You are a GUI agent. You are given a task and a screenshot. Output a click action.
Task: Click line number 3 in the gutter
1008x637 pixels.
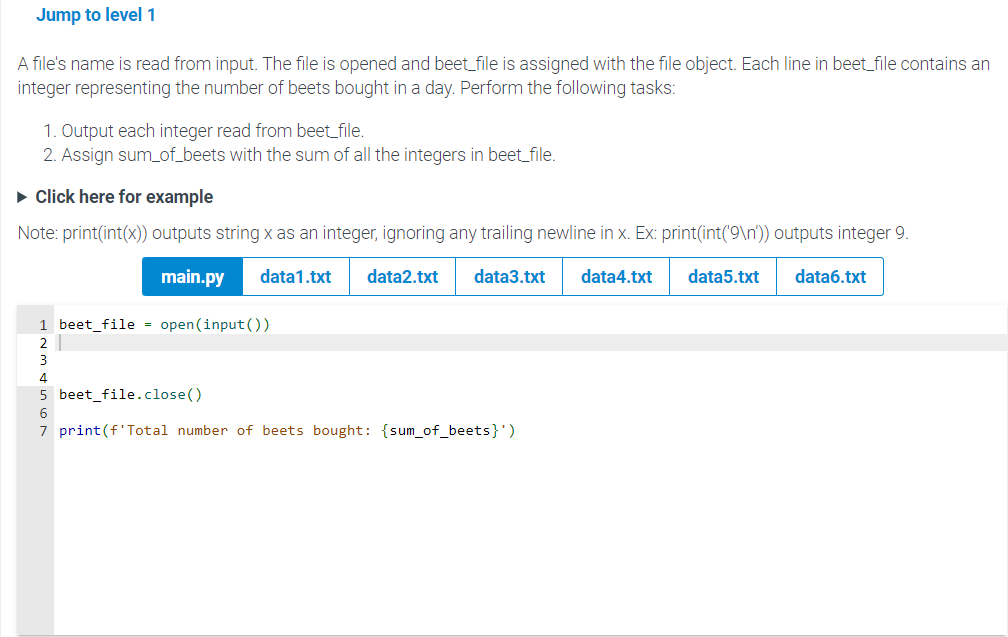pyautogui.click(x=42, y=359)
